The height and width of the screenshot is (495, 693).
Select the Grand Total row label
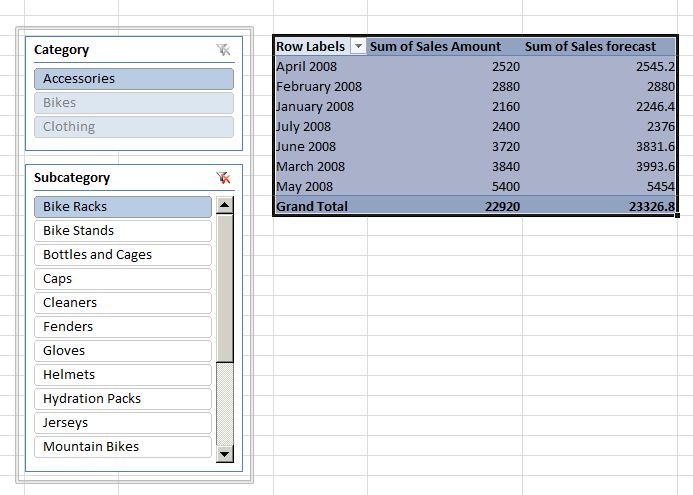[312, 206]
